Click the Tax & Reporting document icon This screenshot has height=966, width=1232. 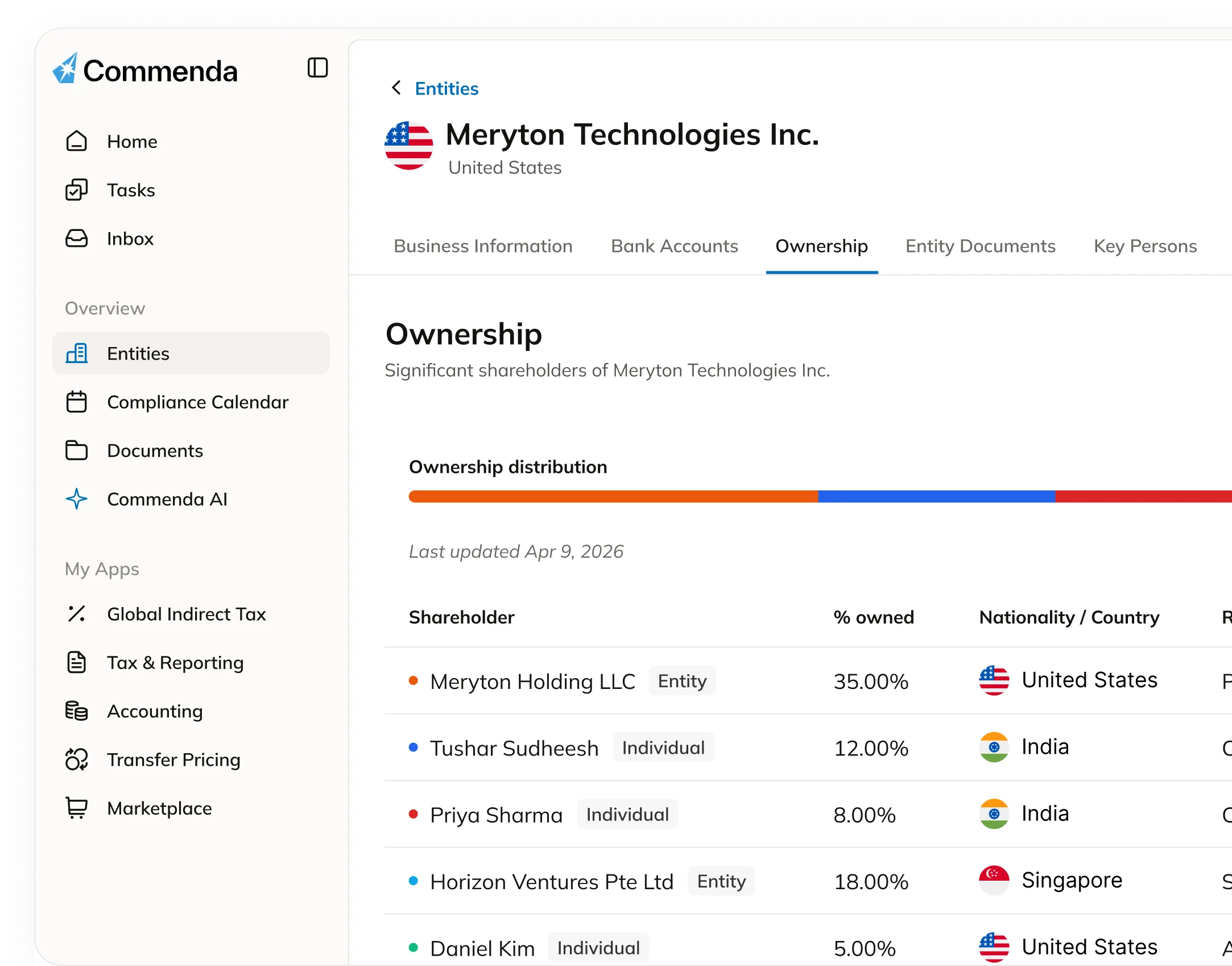[x=76, y=662]
